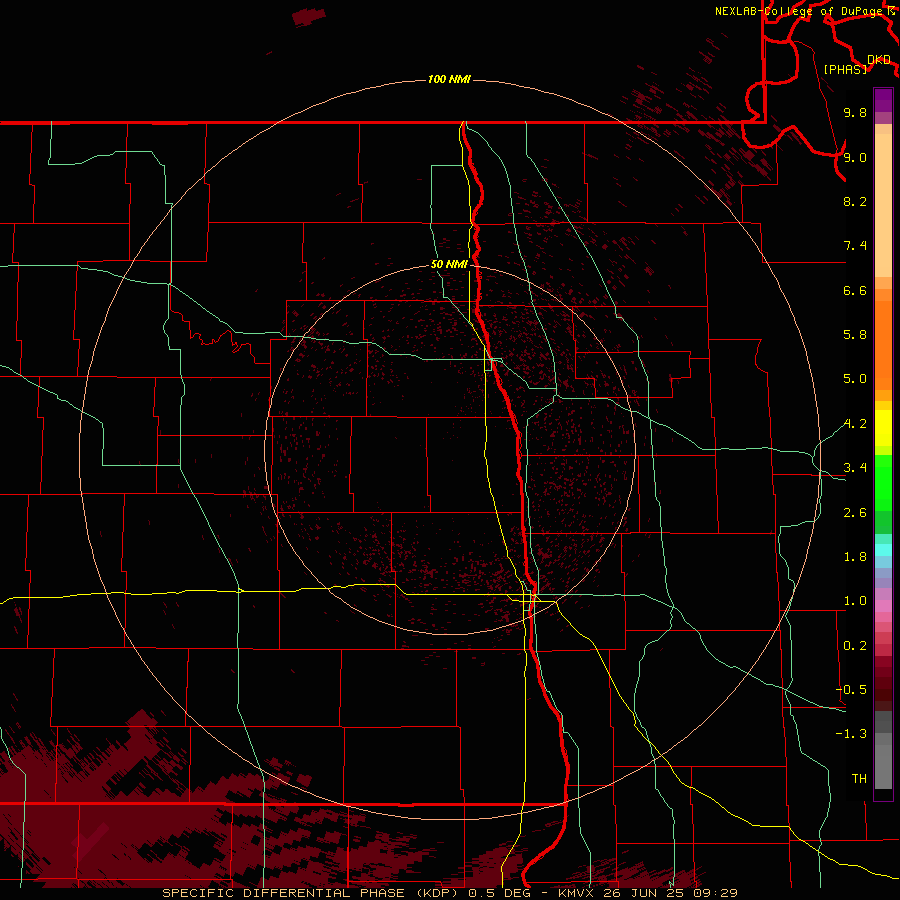Pick the cyan segment of the color scale
This screenshot has height=900, width=900.
pos(883,550)
